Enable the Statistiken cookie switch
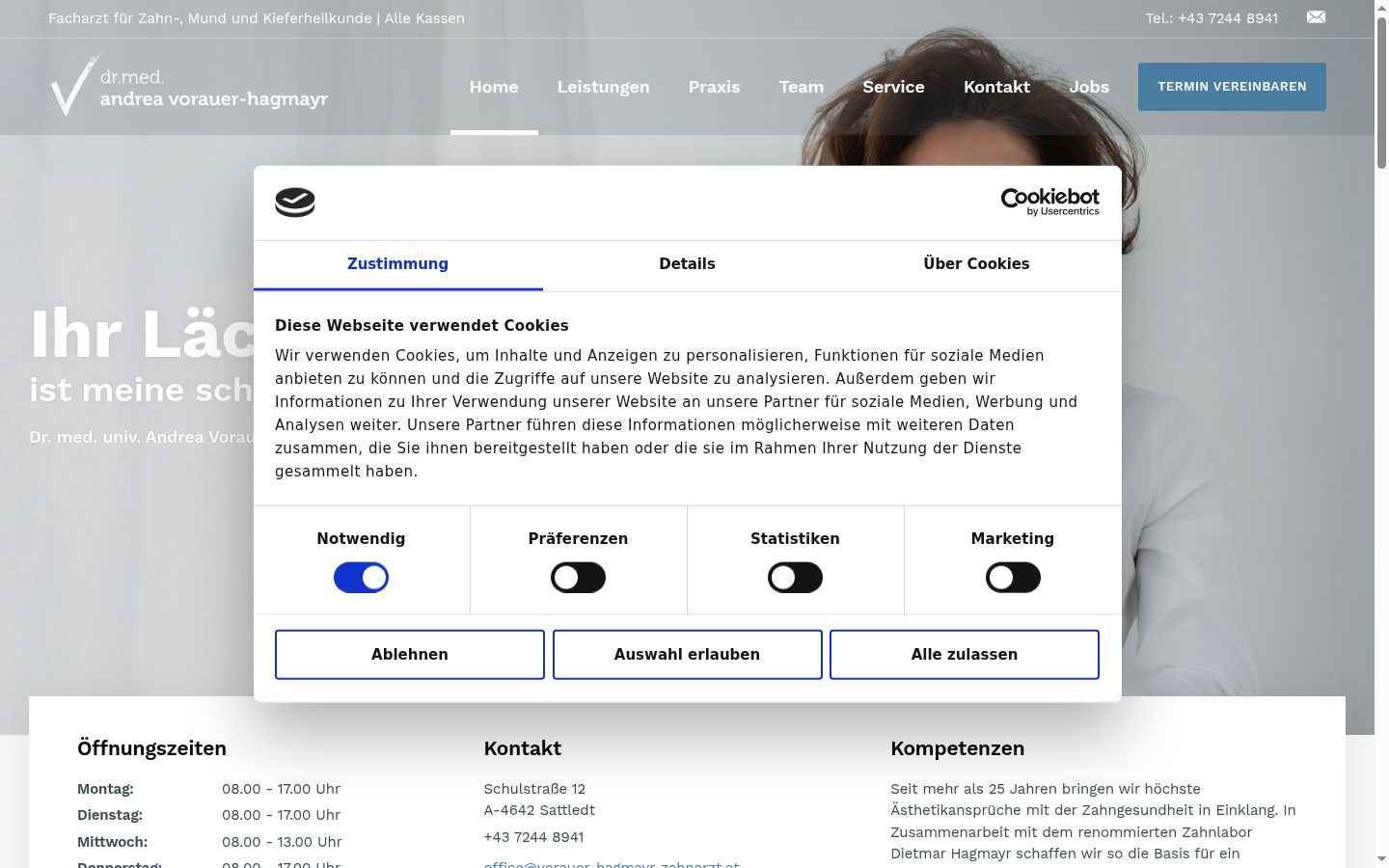The width and height of the screenshot is (1389, 868). [795, 578]
